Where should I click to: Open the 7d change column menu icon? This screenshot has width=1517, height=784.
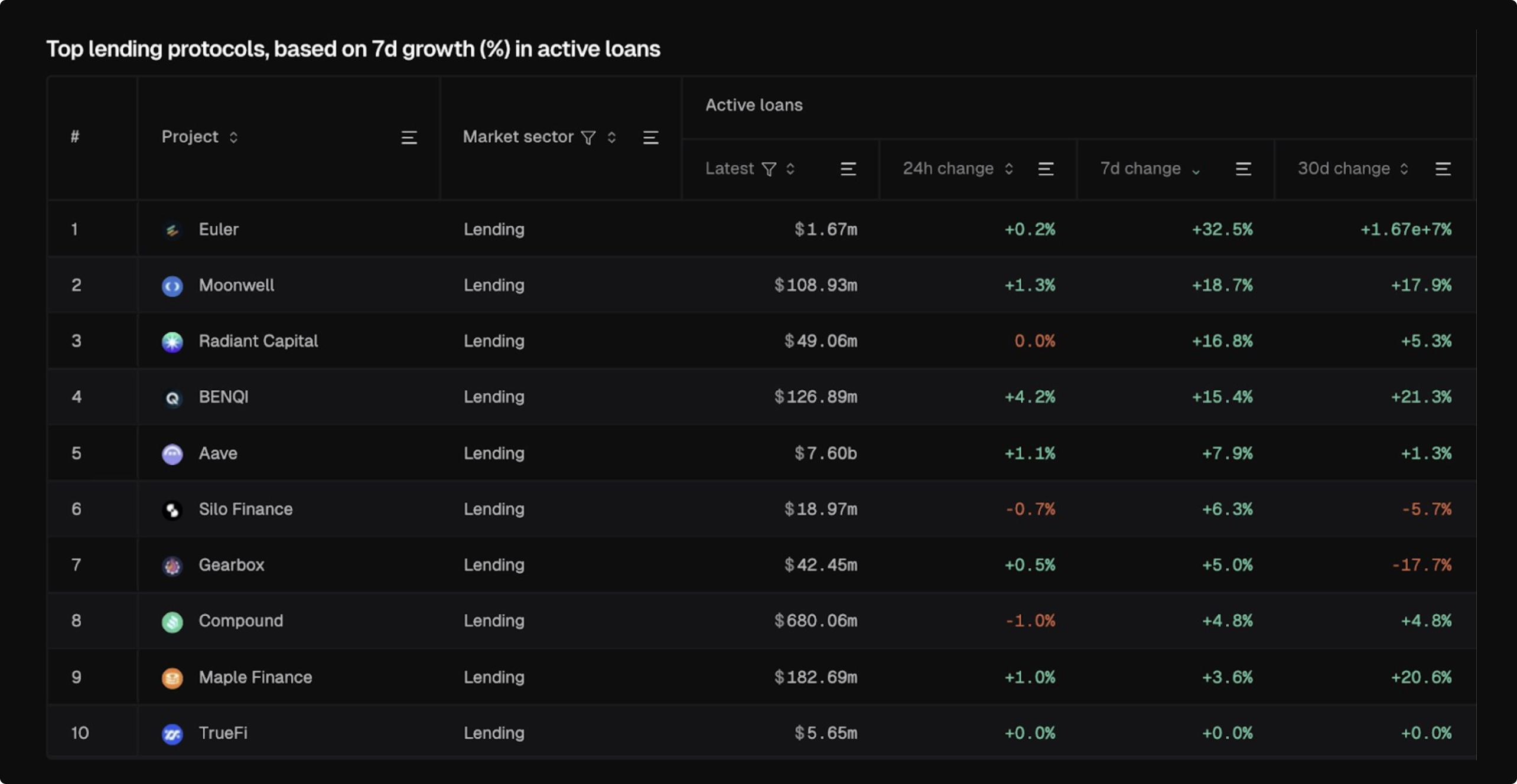pos(1243,169)
